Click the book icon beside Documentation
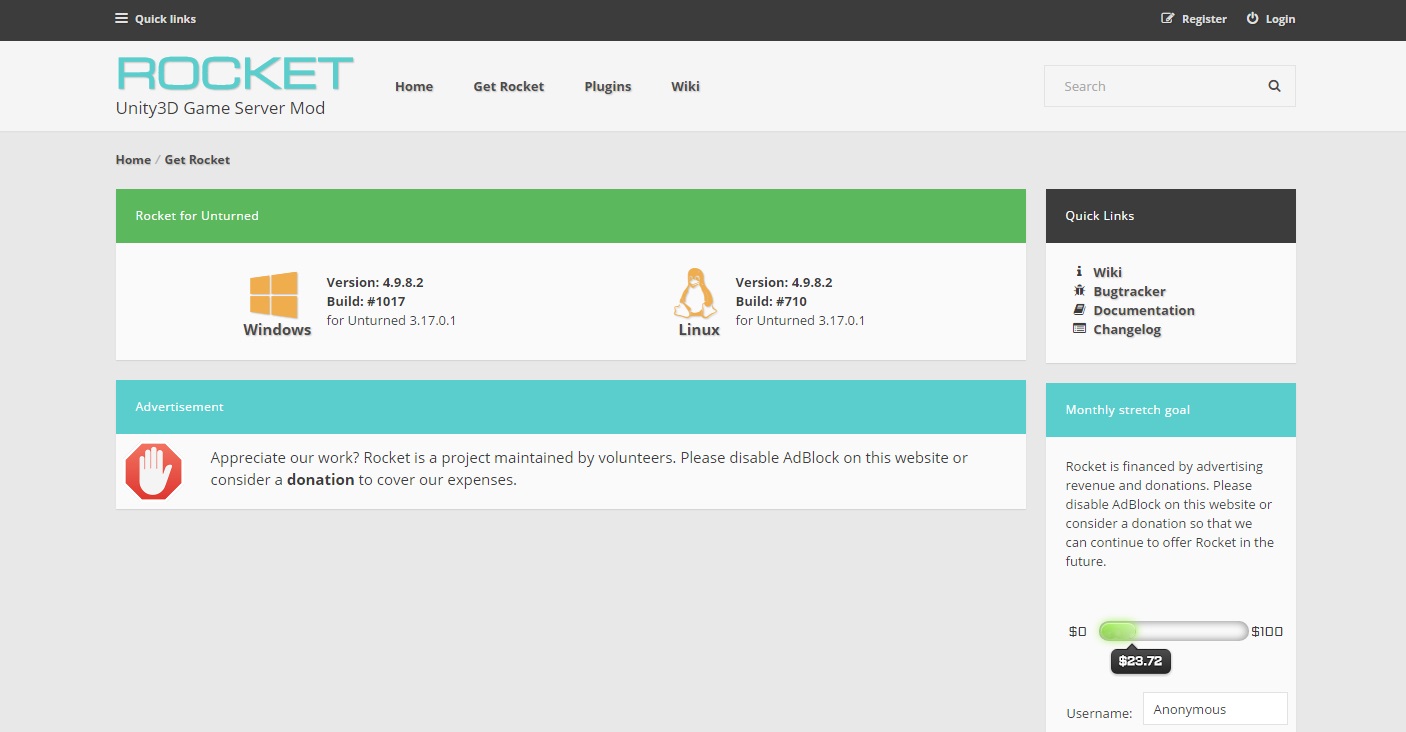The image size is (1406, 732). pyautogui.click(x=1079, y=309)
